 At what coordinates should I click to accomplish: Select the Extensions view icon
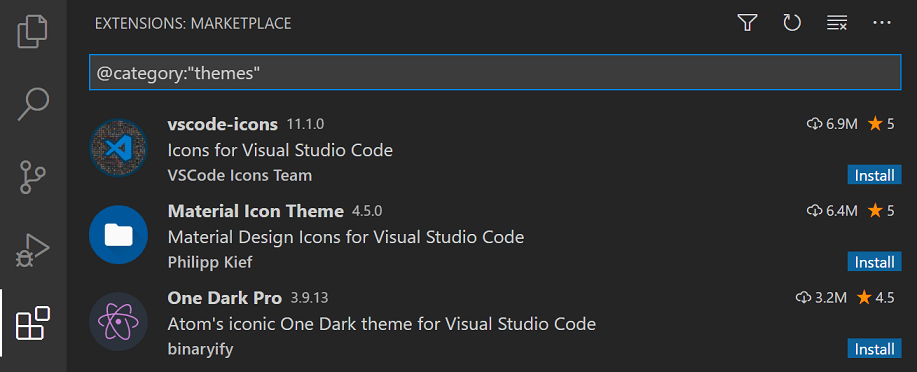pos(32,323)
